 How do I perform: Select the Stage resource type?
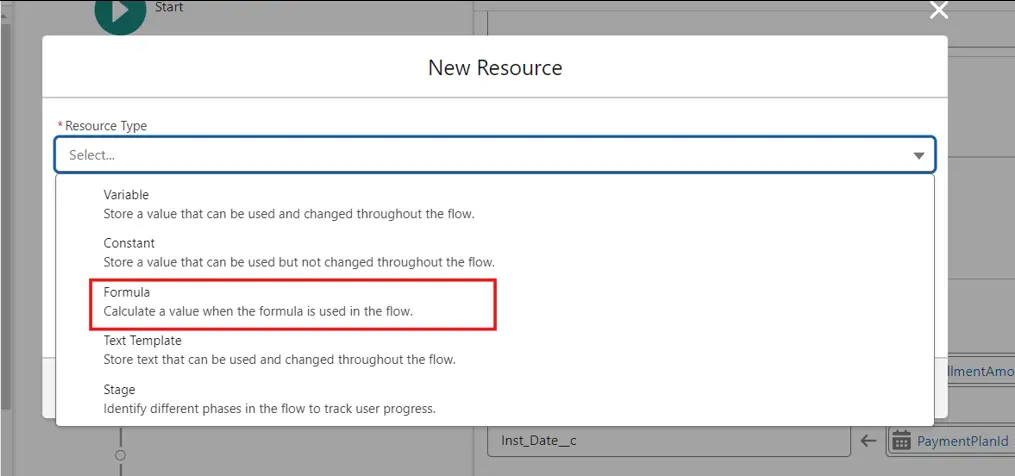pyautogui.click(x=119, y=389)
